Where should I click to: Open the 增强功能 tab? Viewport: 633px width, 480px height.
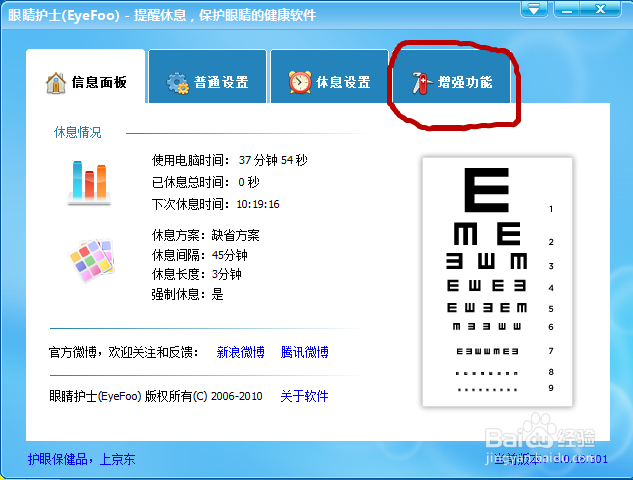tap(451, 77)
